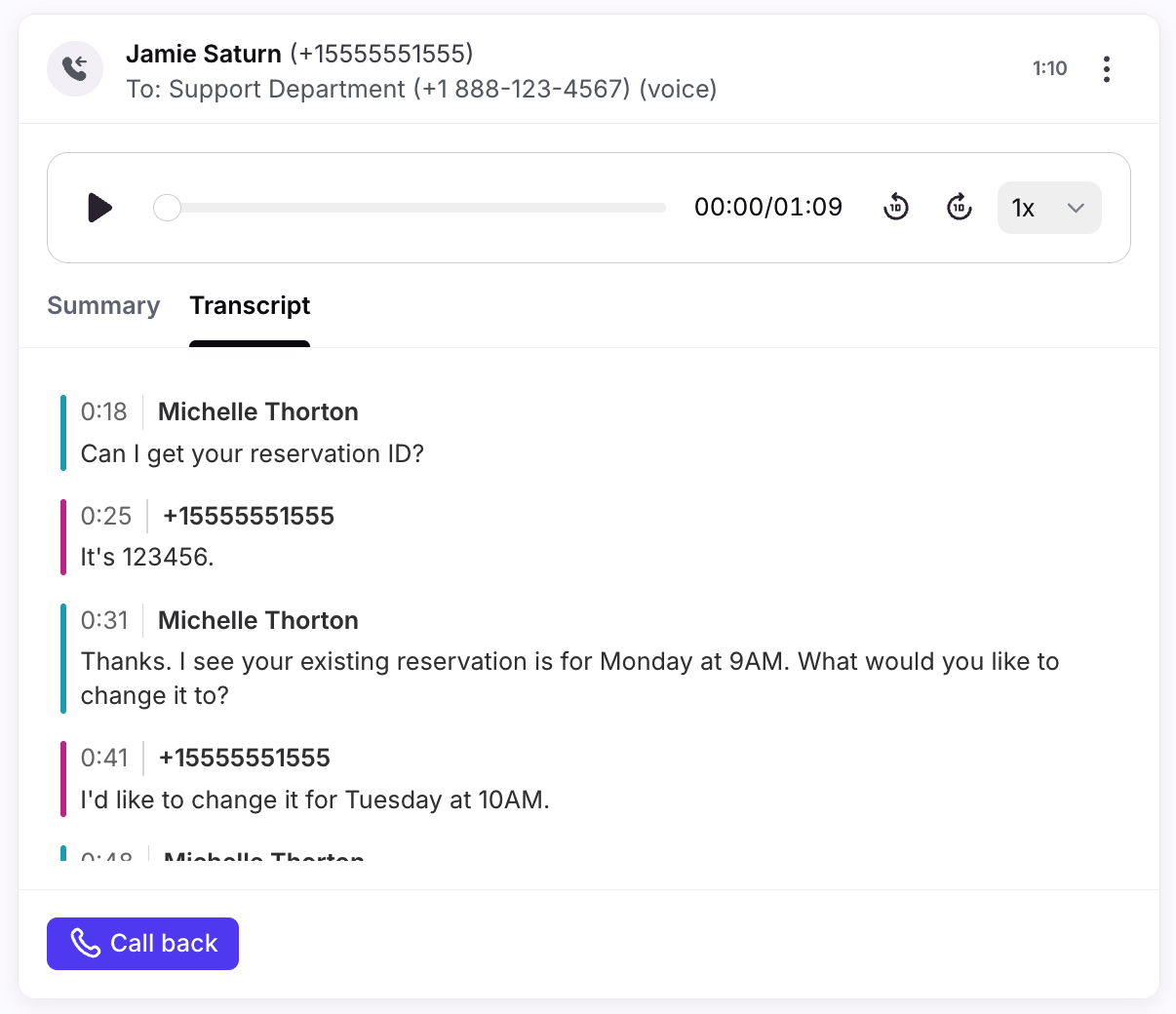Click the Support Department recipient line

(421, 90)
